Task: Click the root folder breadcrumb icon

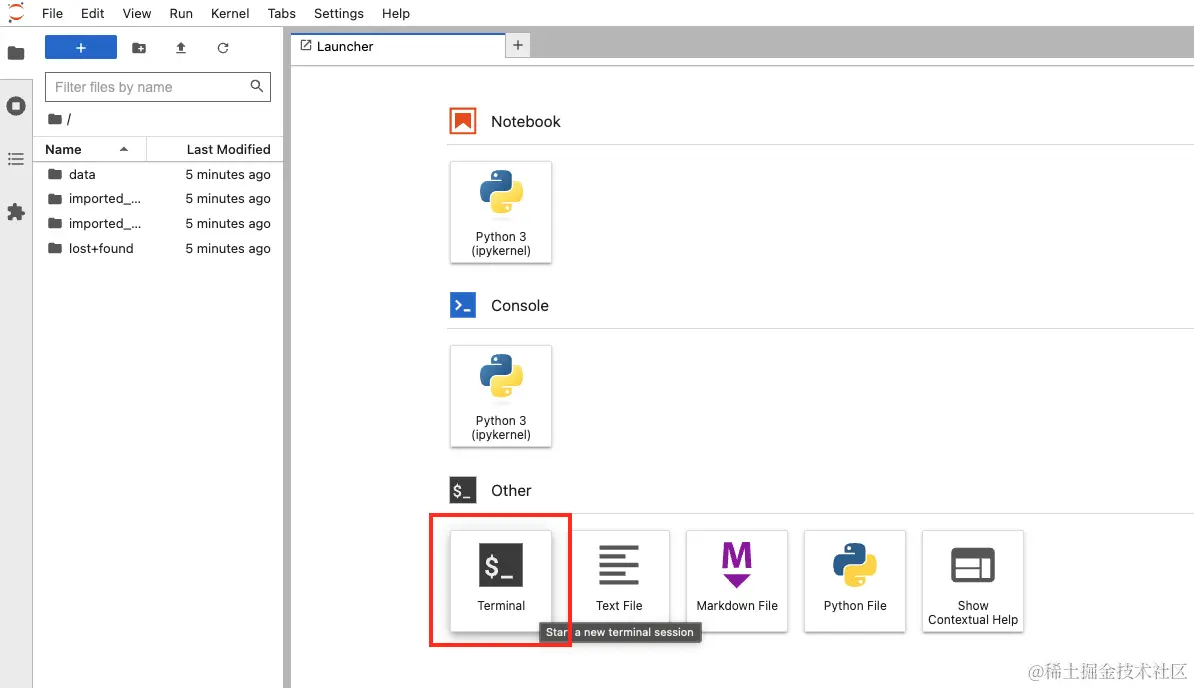Action: click(x=55, y=119)
